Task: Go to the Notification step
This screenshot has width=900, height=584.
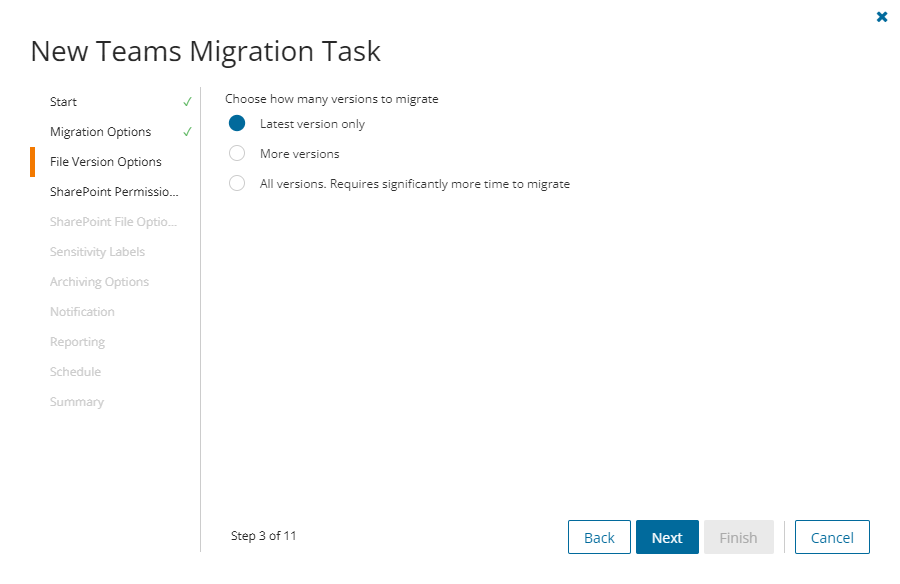Action: coord(82,312)
